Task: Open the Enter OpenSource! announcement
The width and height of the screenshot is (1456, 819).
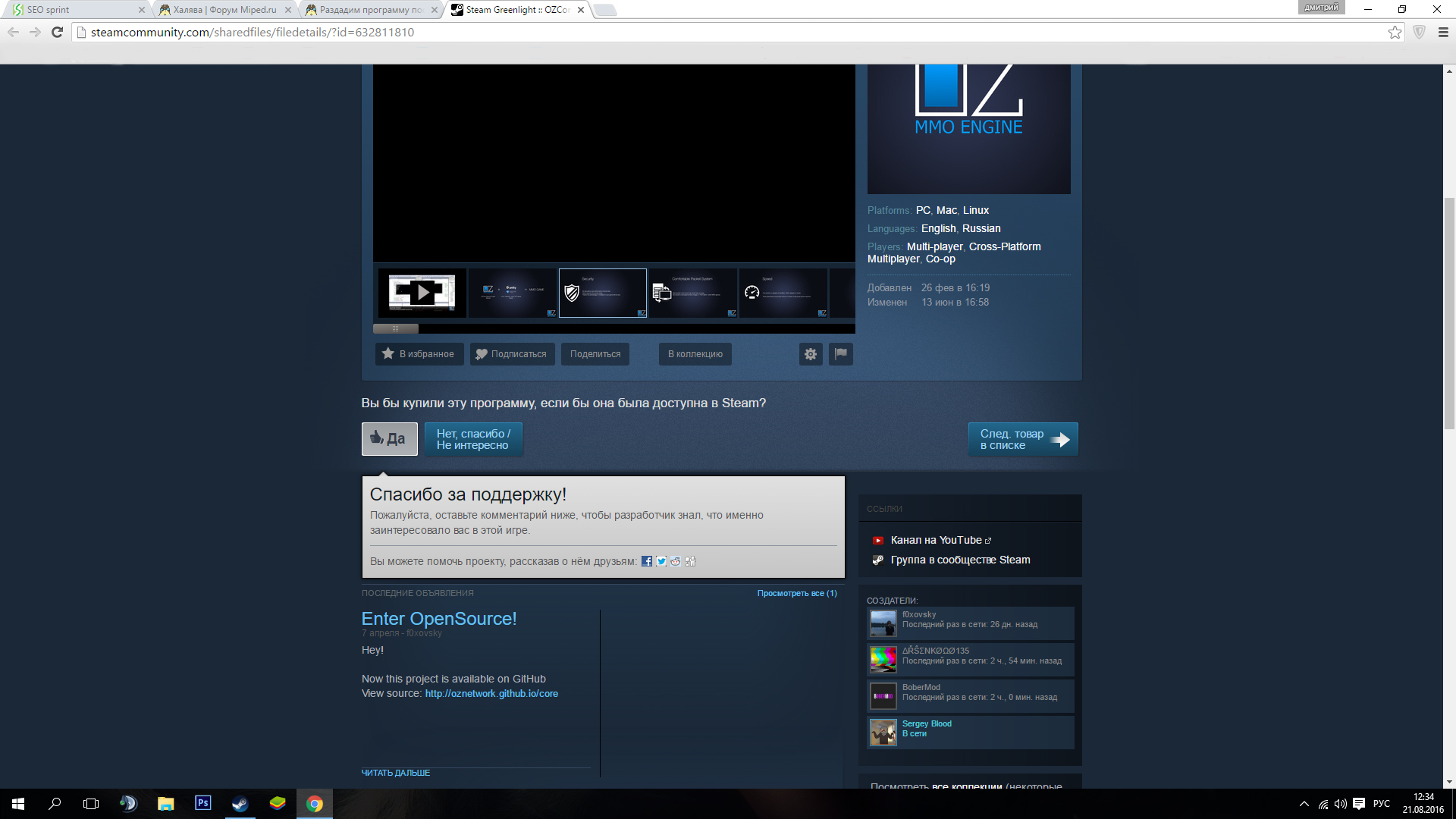Action: (439, 619)
